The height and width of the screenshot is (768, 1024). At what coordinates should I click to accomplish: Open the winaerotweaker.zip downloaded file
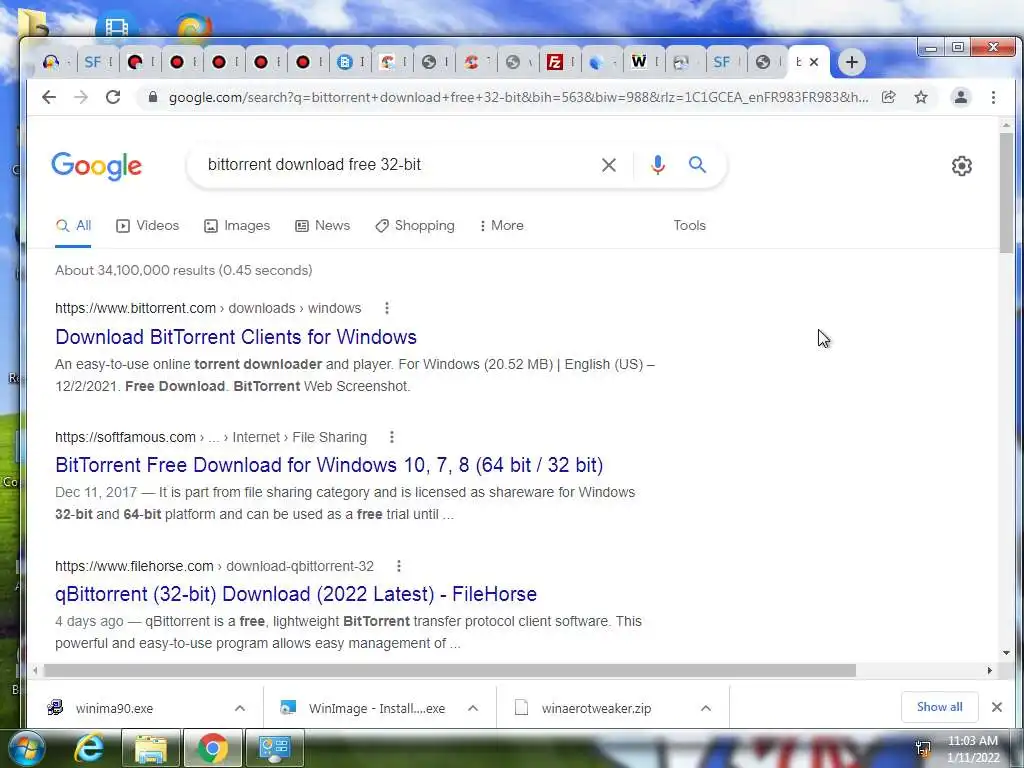(x=596, y=709)
